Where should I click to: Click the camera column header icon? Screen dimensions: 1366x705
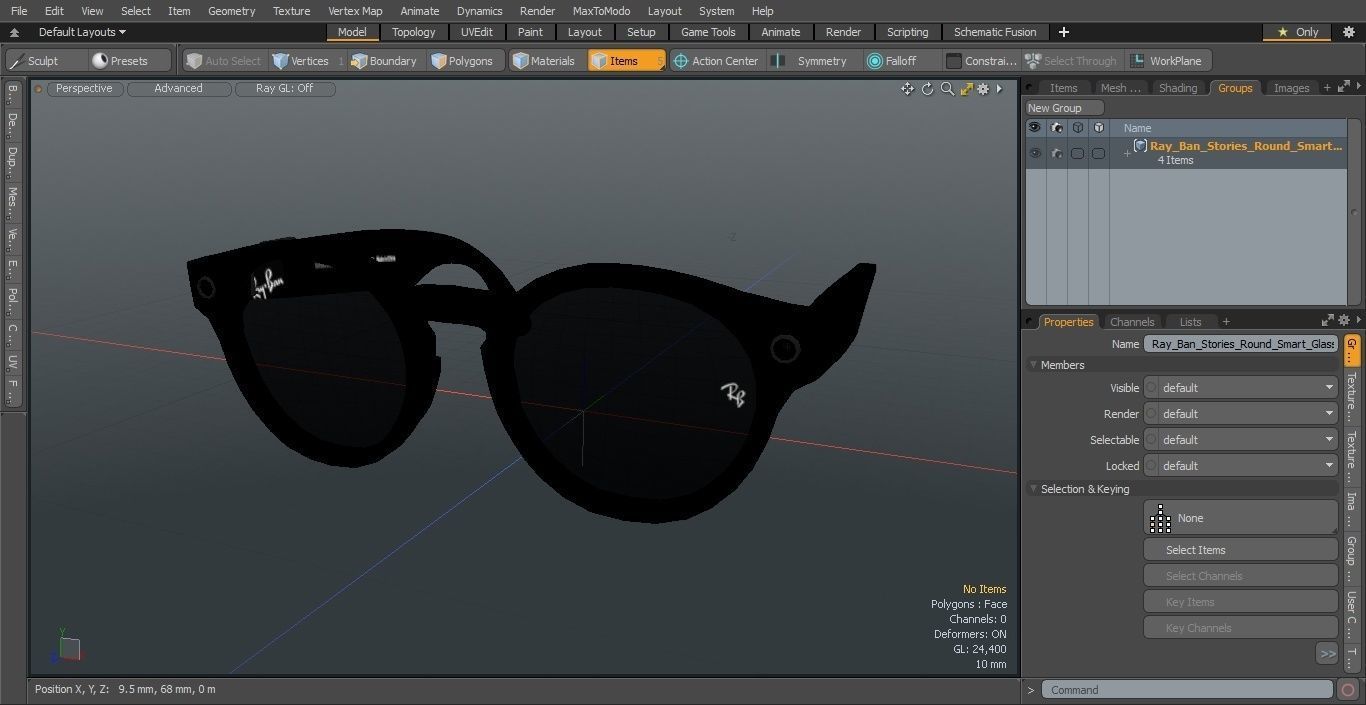1056,128
